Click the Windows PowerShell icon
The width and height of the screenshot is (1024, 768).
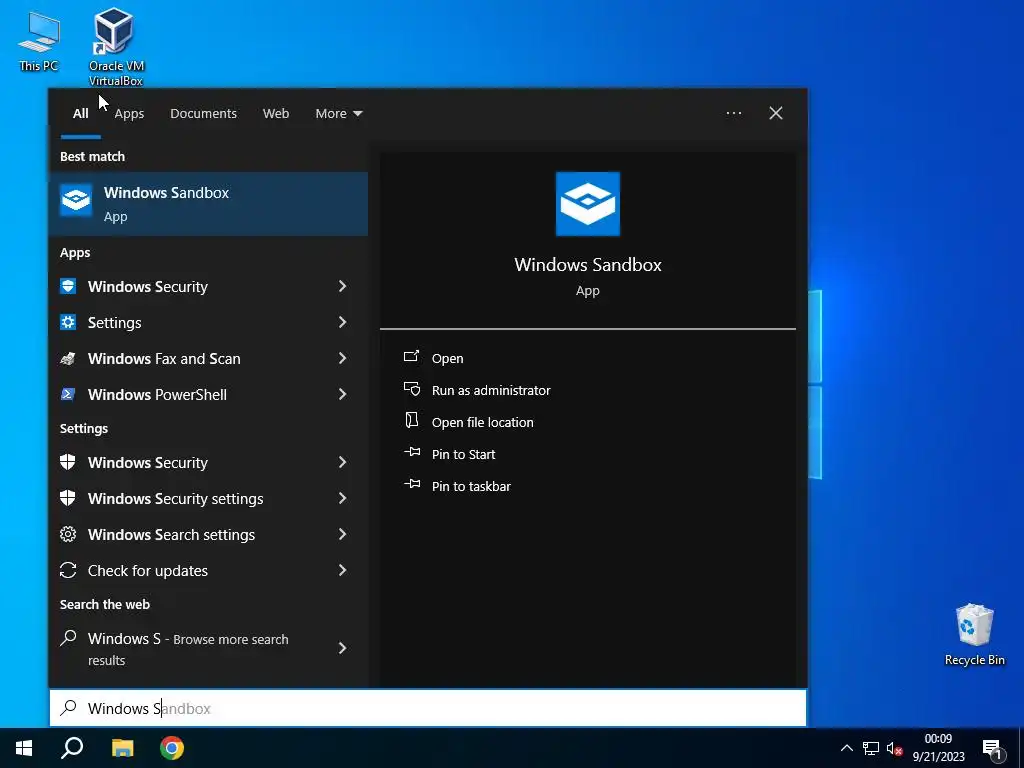pyautogui.click(x=68, y=394)
